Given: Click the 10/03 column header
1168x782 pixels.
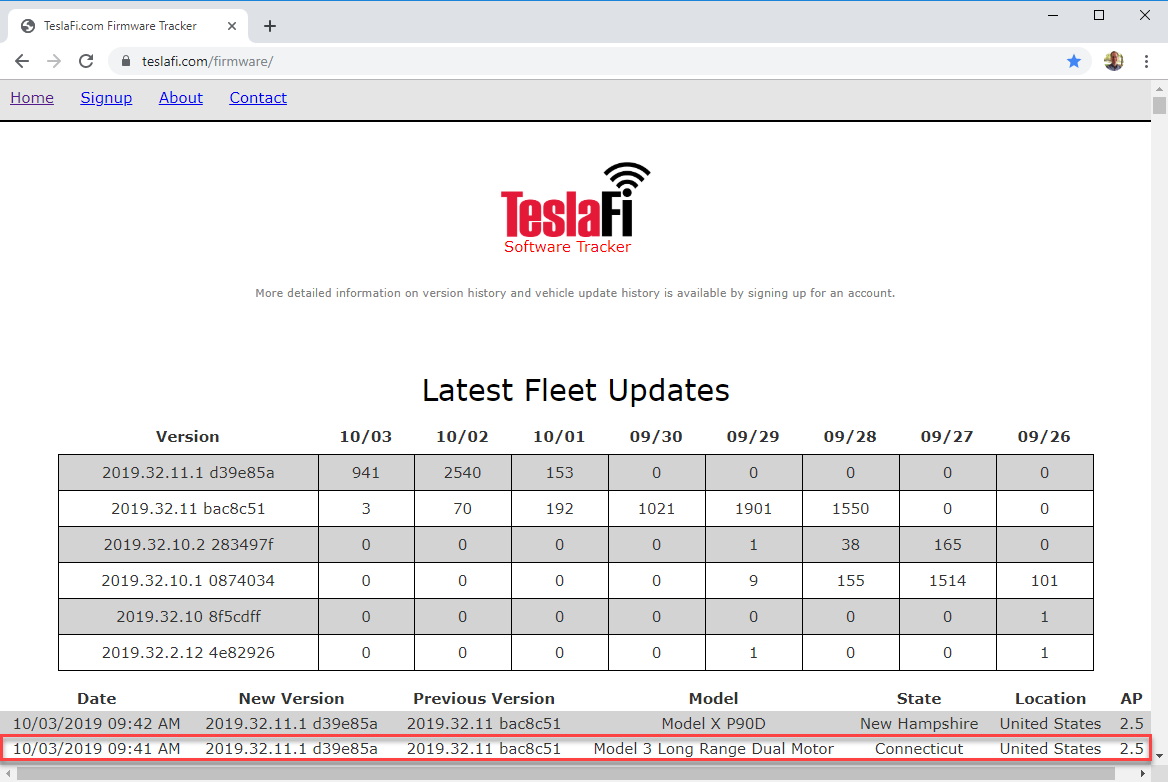Looking at the screenshot, I should click(365, 436).
